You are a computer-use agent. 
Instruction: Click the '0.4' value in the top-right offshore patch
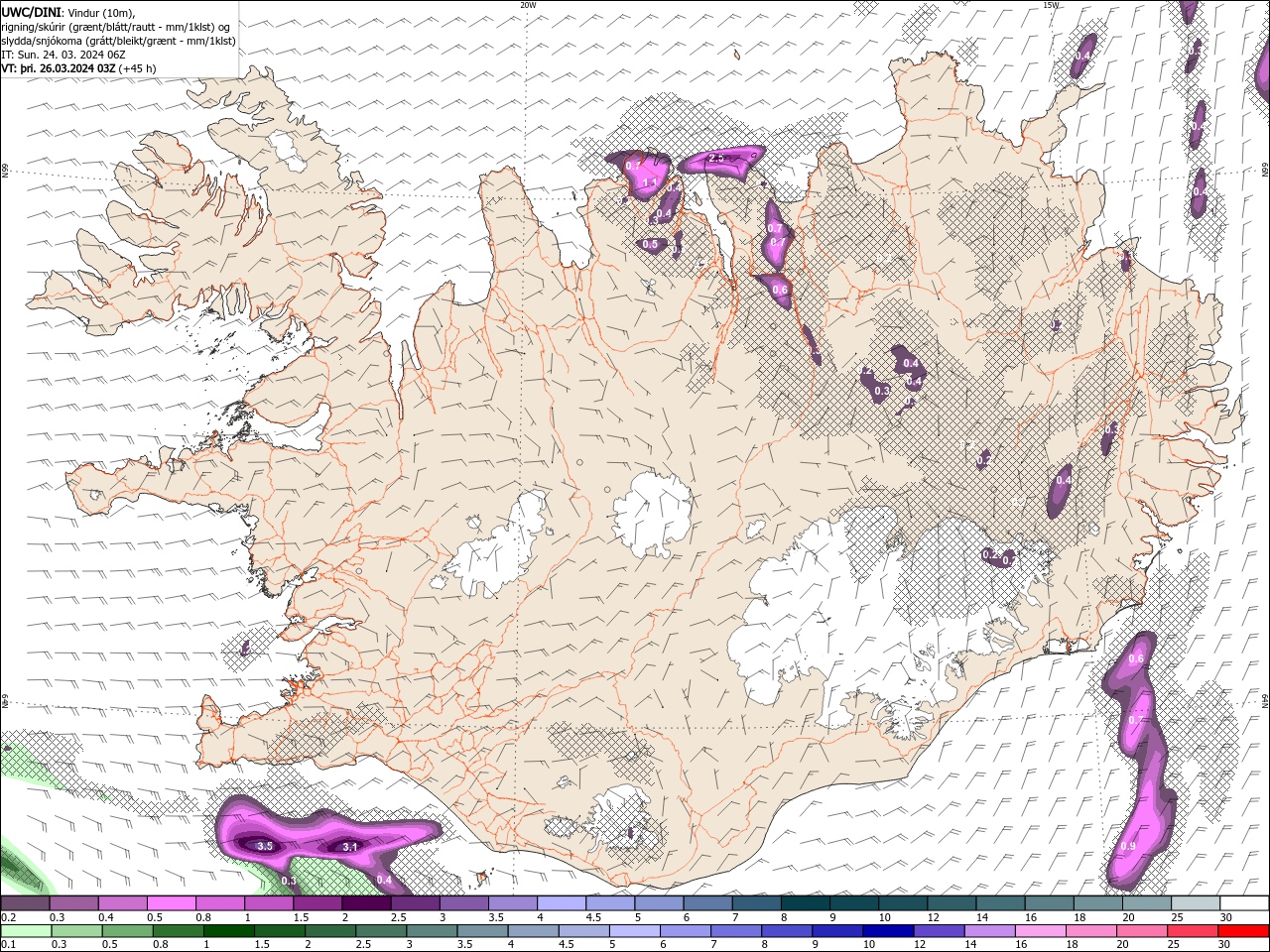(1082, 56)
